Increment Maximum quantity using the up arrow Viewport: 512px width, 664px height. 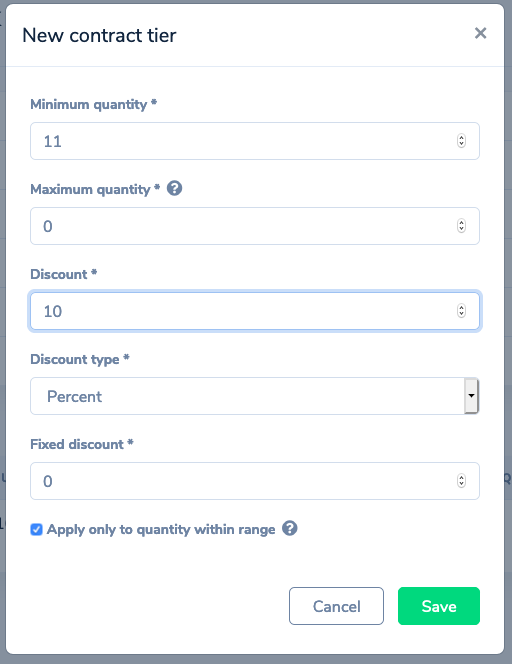461,222
